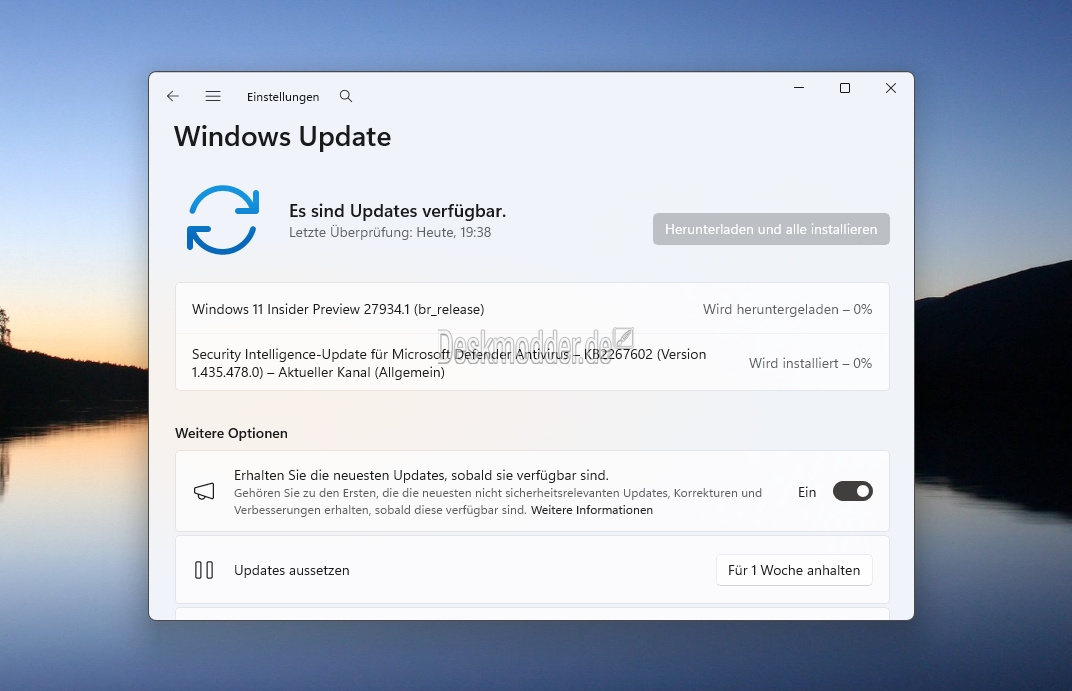The width and height of the screenshot is (1072, 691).
Task: Click the pause icon beside Updates aussetzen
Action: (204, 570)
